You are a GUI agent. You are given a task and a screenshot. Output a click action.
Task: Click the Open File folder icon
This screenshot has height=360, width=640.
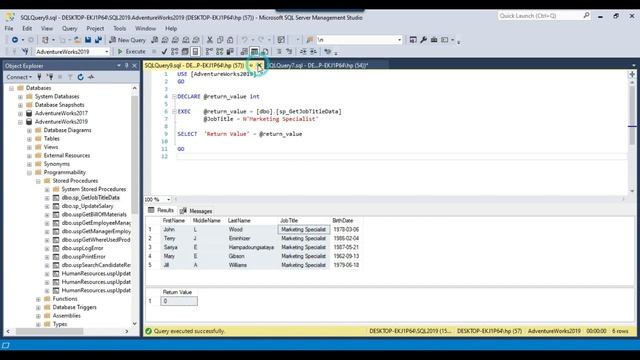pos(77,40)
